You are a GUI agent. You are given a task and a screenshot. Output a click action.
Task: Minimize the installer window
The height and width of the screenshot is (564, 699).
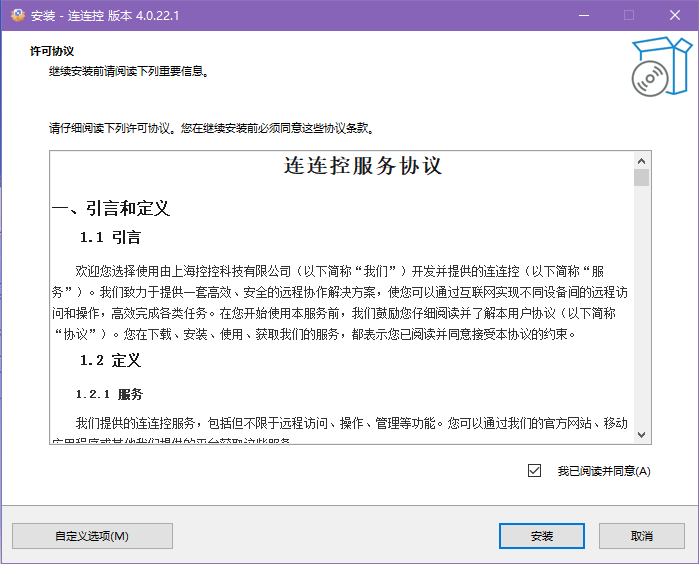[584, 15]
